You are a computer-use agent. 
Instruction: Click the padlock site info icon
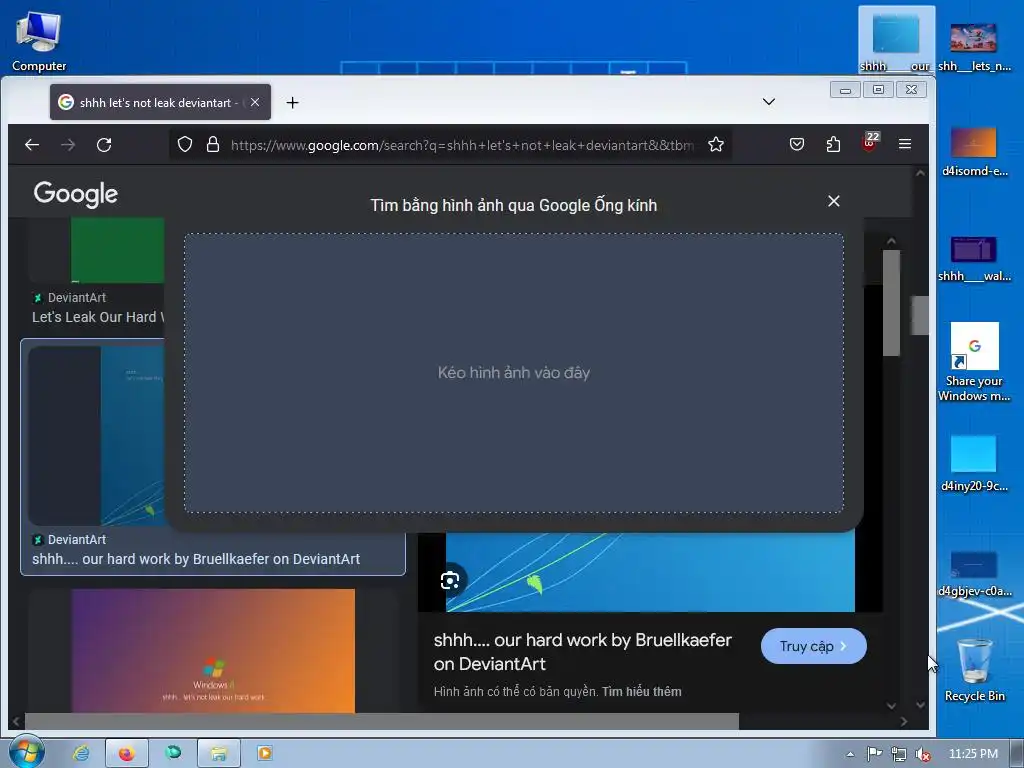pyautogui.click(x=213, y=144)
